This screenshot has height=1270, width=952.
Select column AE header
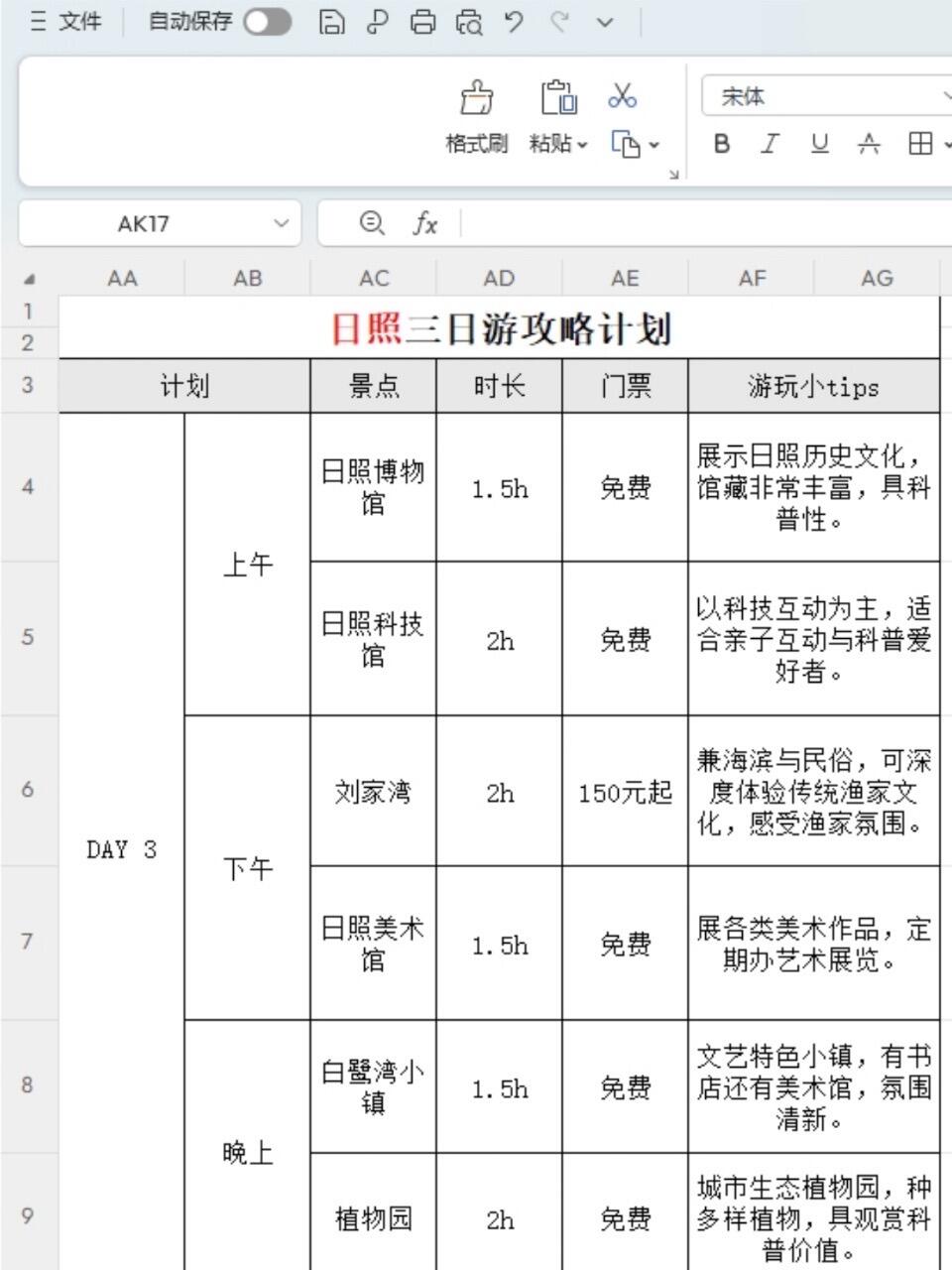(x=626, y=279)
